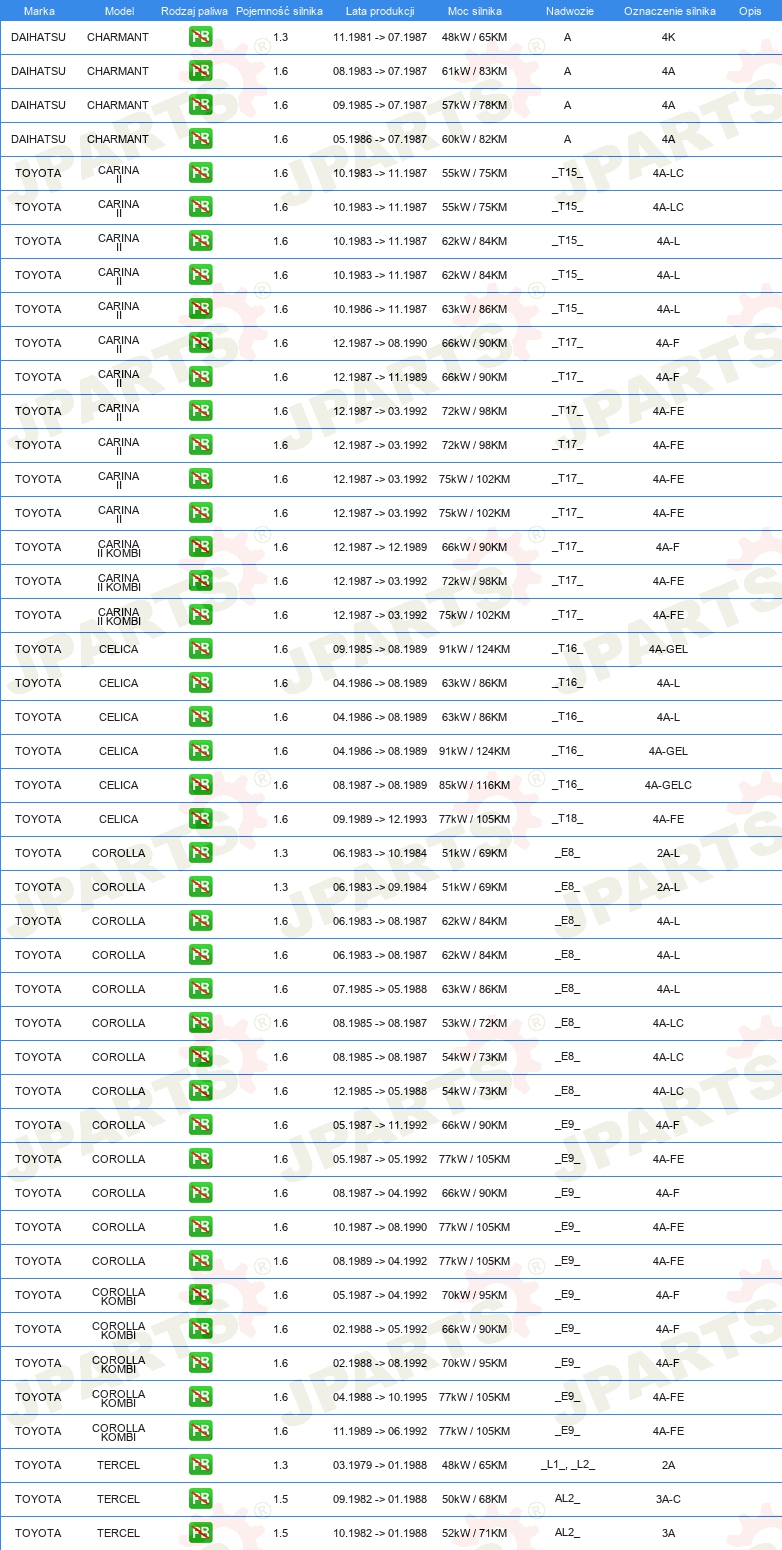Image resolution: width=782 pixels, height=1550 pixels.
Task: Click the Marka column header
Action: click(39, 11)
